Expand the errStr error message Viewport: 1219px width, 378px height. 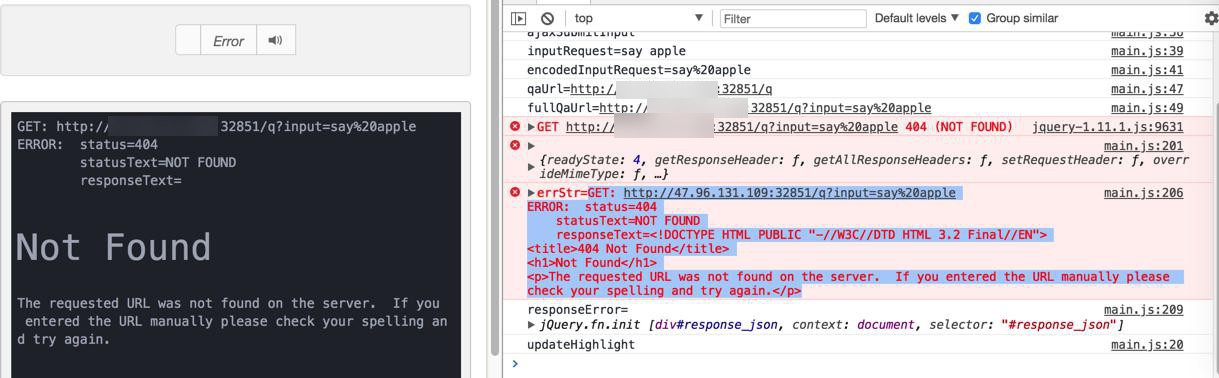coord(532,193)
